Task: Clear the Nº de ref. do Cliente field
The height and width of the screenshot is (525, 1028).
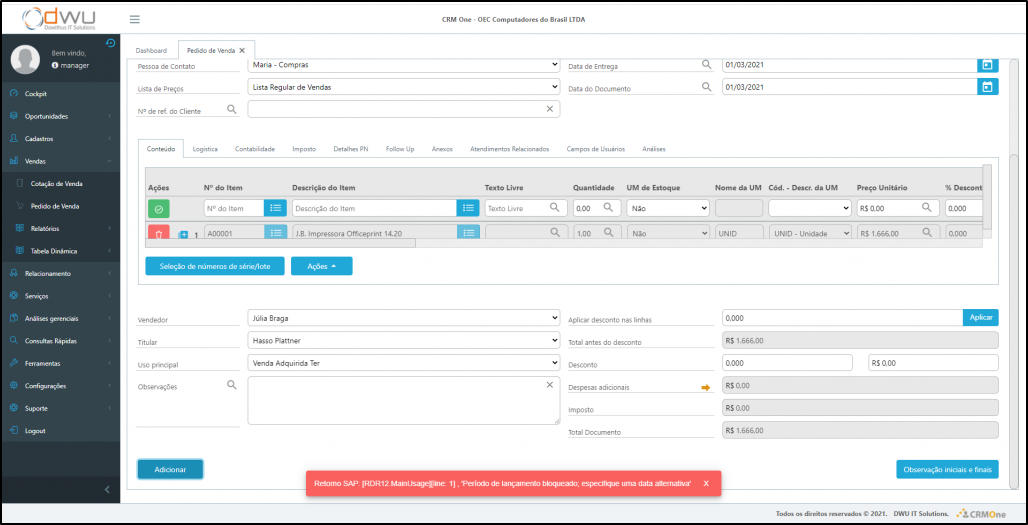Action: [x=549, y=109]
